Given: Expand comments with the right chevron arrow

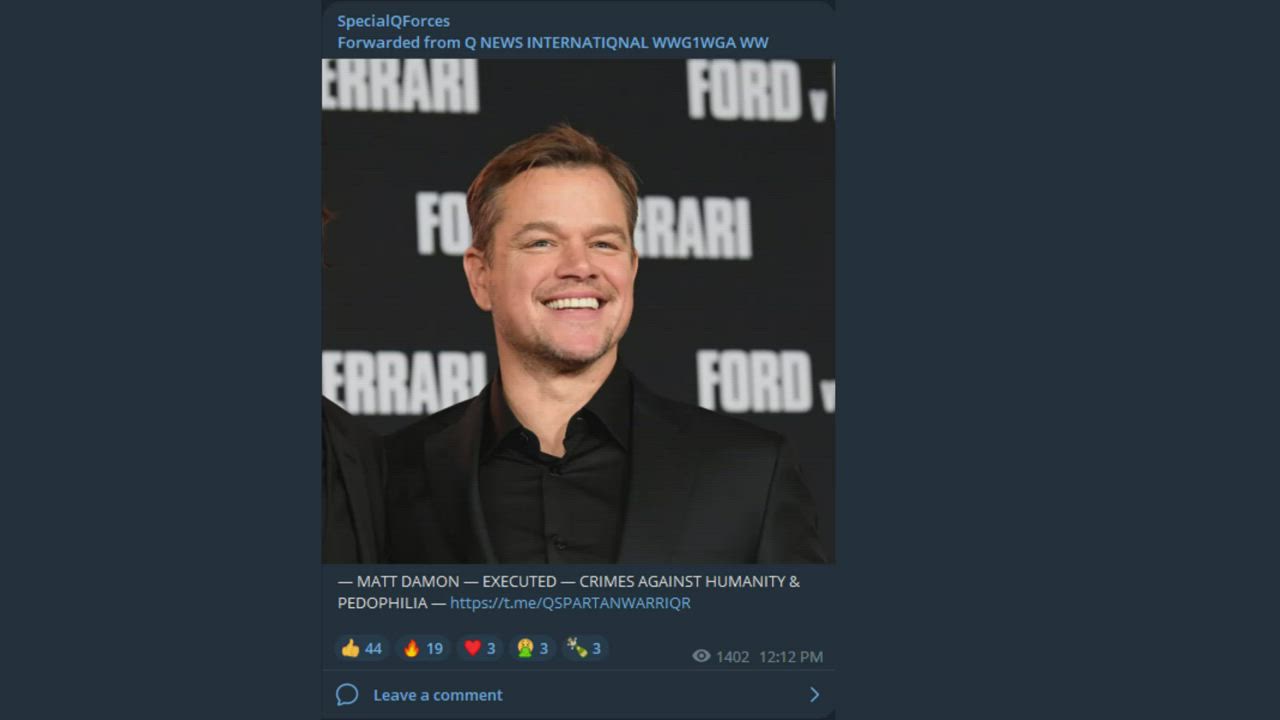Looking at the screenshot, I should [814, 695].
